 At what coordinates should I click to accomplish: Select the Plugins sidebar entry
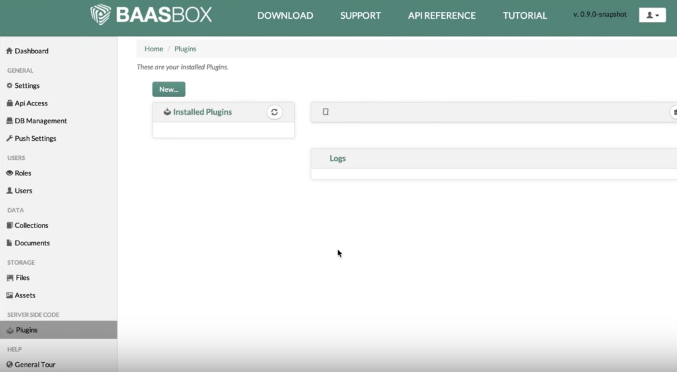(x=58, y=330)
